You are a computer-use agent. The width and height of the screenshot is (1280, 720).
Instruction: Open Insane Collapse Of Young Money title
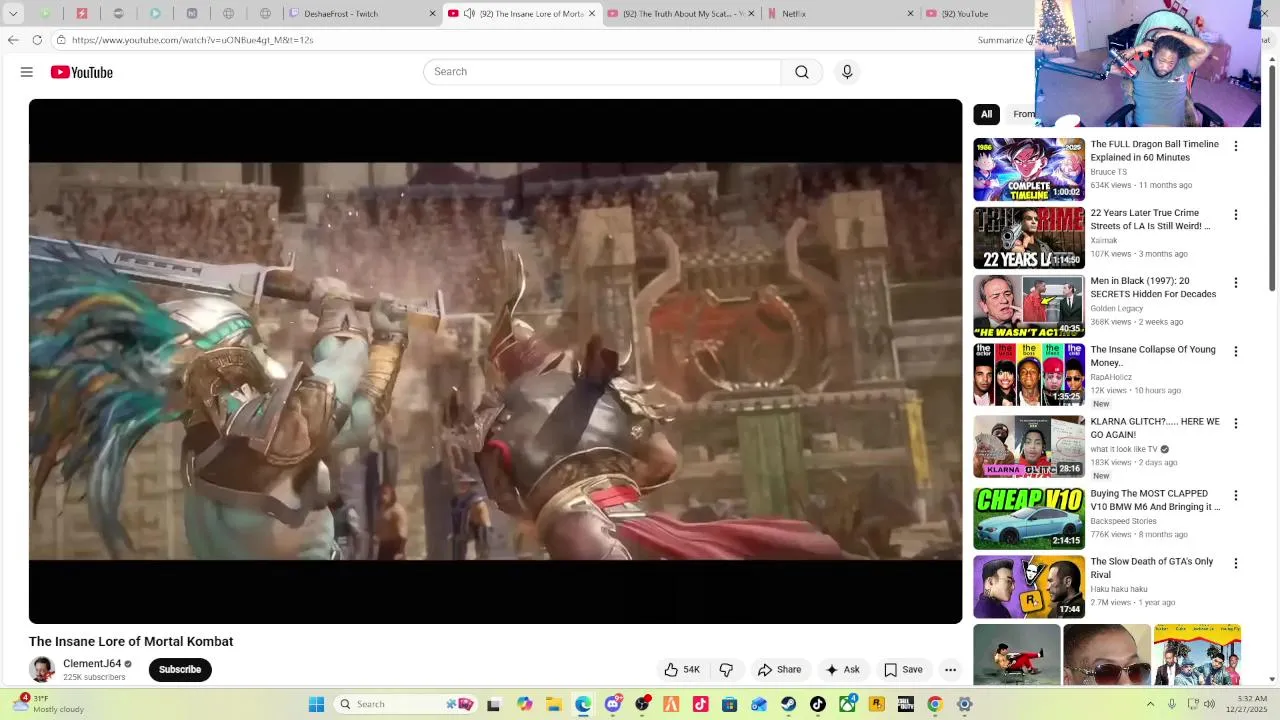tap(1153, 356)
